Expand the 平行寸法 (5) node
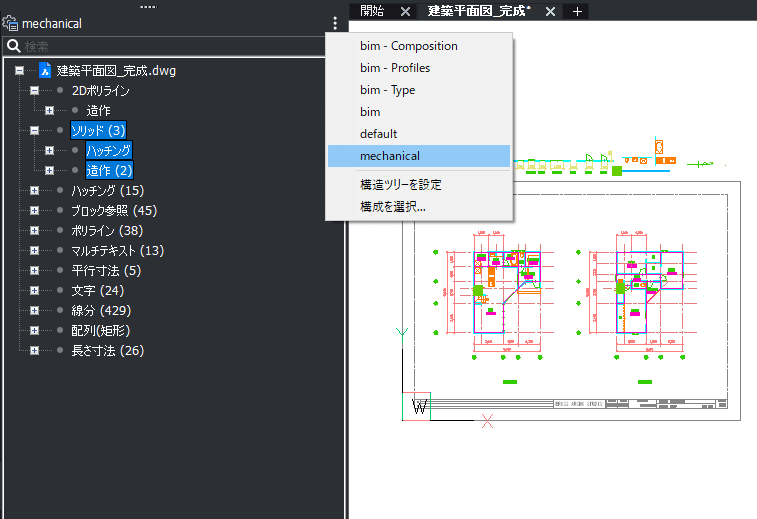 pos(34,271)
